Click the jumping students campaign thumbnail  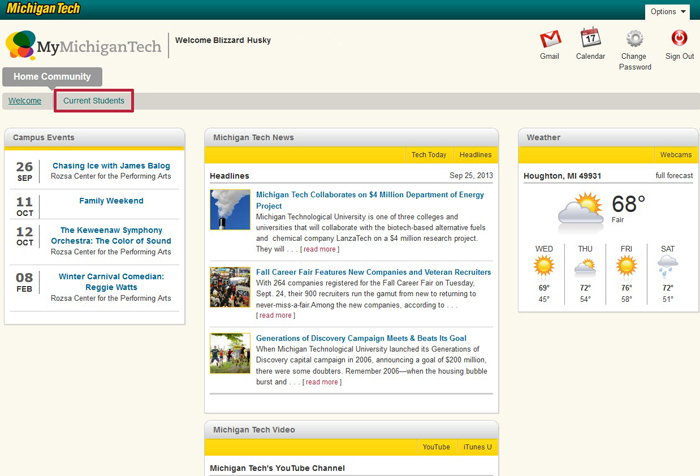click(230, 353)
